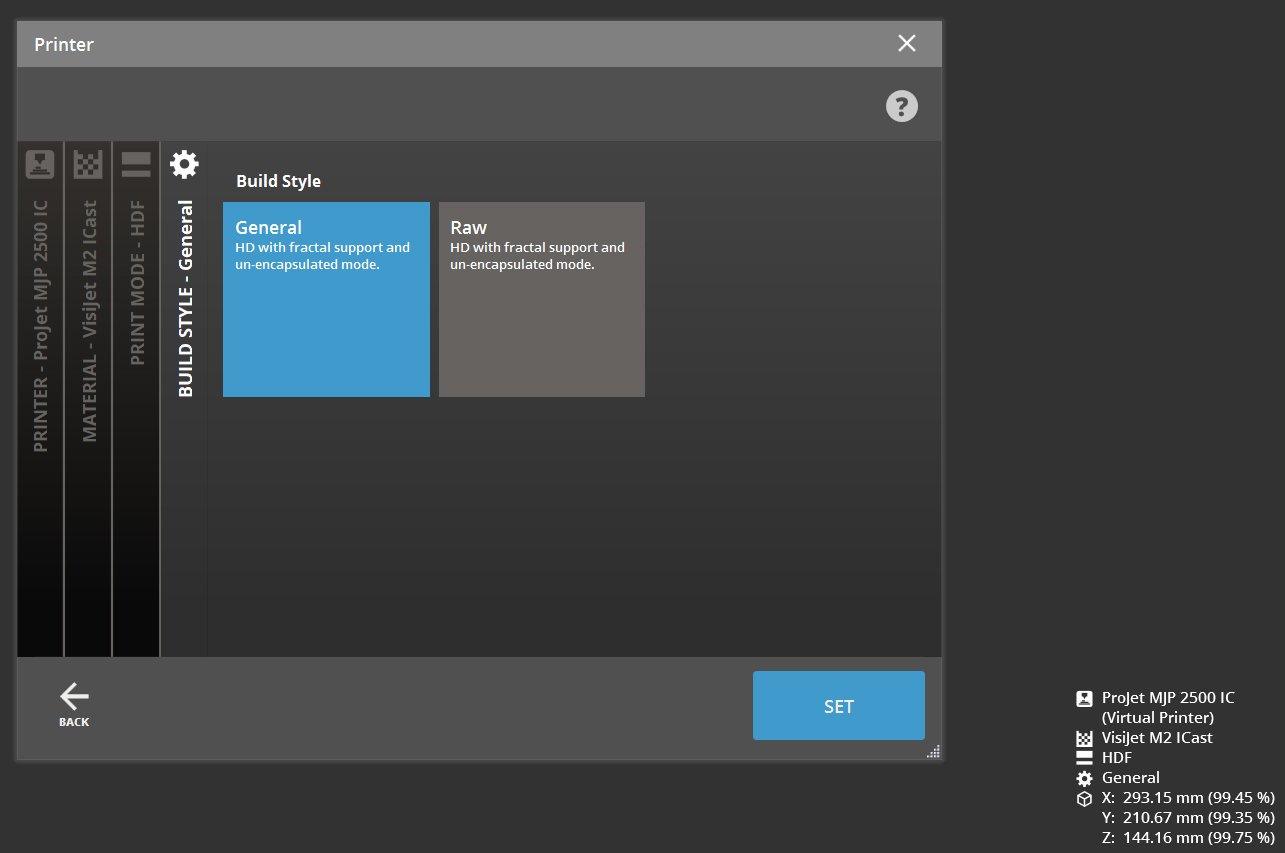Switch to the PRINTER - ProJet MJP 2500 IC tab

pyautogui.click(x=40, y=325)
